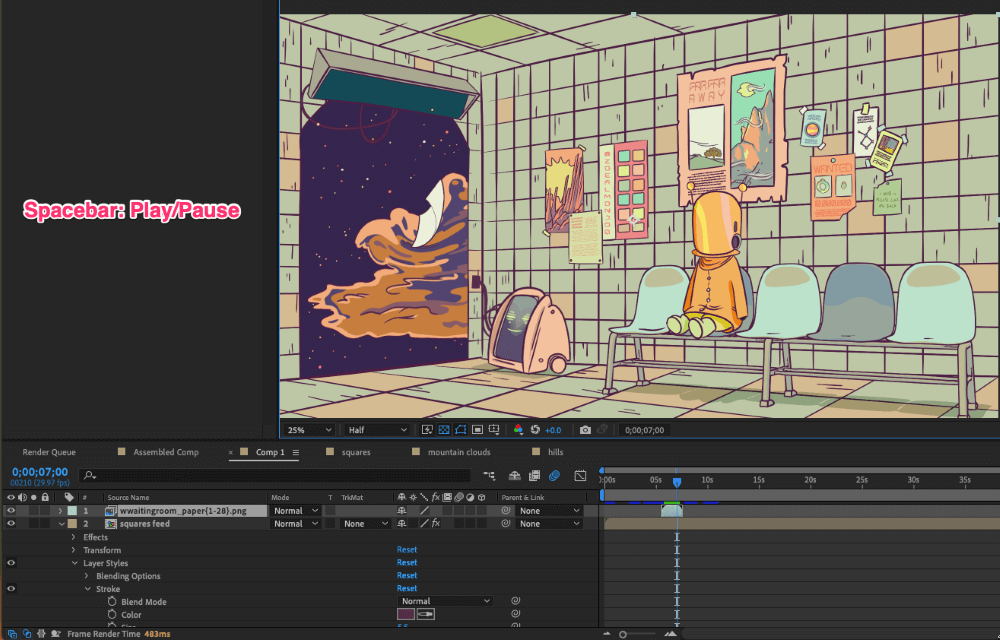The width and height of the screenshot is (1000, 640).
Task: Toggle mask and shape path visibility
Action: (x=460, y=430)
